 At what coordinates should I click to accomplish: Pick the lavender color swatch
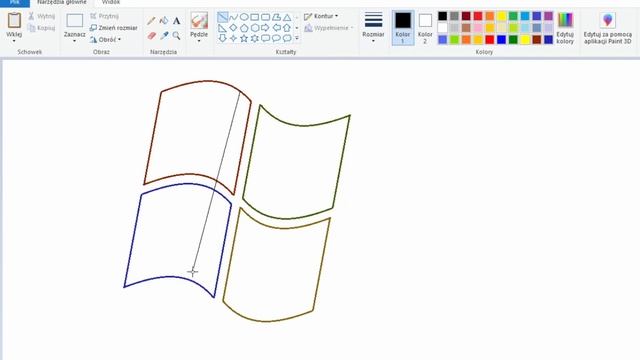tap(549, 28)
